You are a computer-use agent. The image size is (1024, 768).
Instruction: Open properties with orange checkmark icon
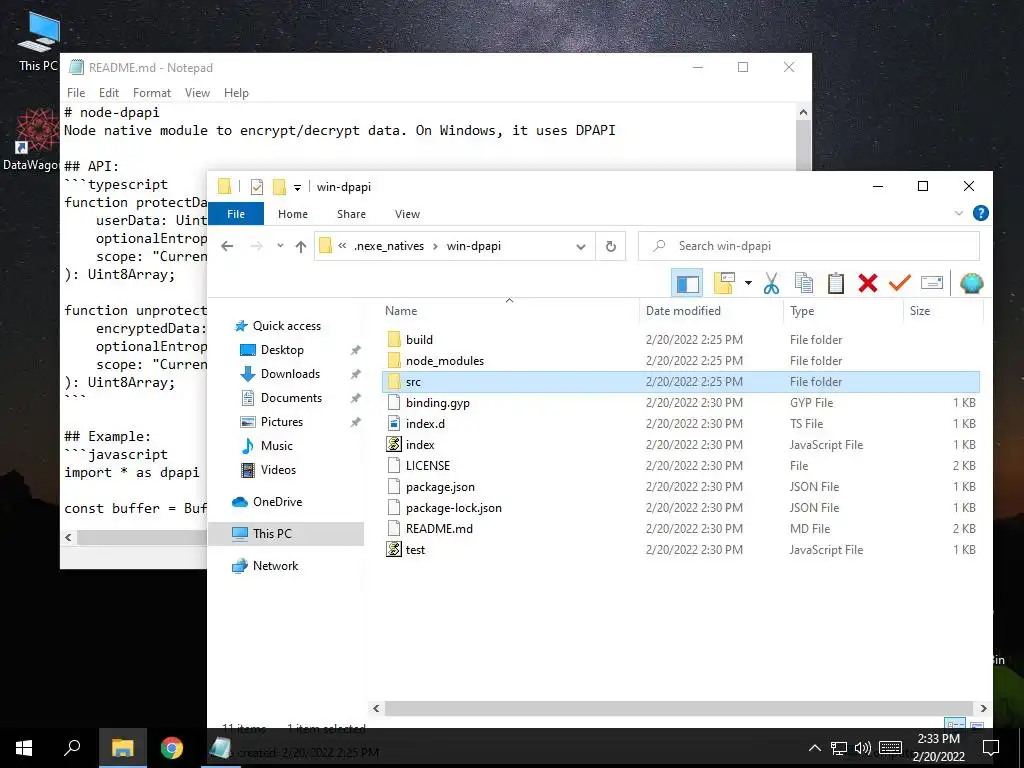pyautogui.click(x=900, y=283)
